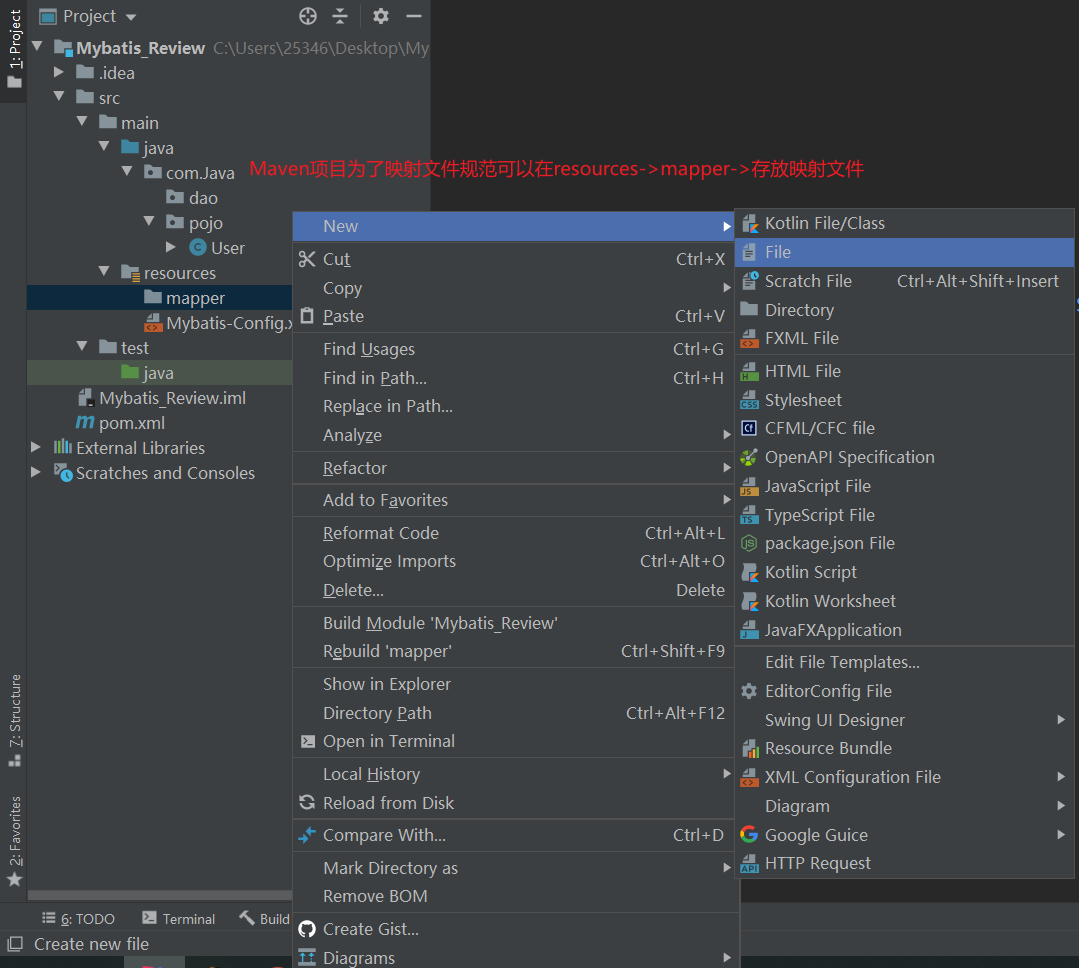Select File in the New submenu
Image resolution: width=1079 pixels, height=968 pixels.
tap(904, 252)
